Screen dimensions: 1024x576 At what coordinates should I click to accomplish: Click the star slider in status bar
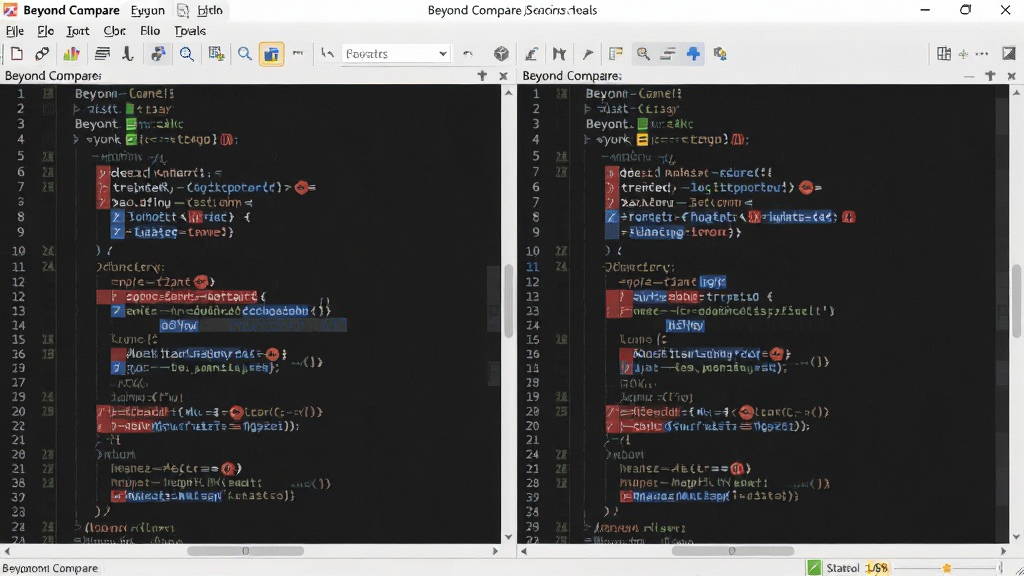(x=946, y=568)
